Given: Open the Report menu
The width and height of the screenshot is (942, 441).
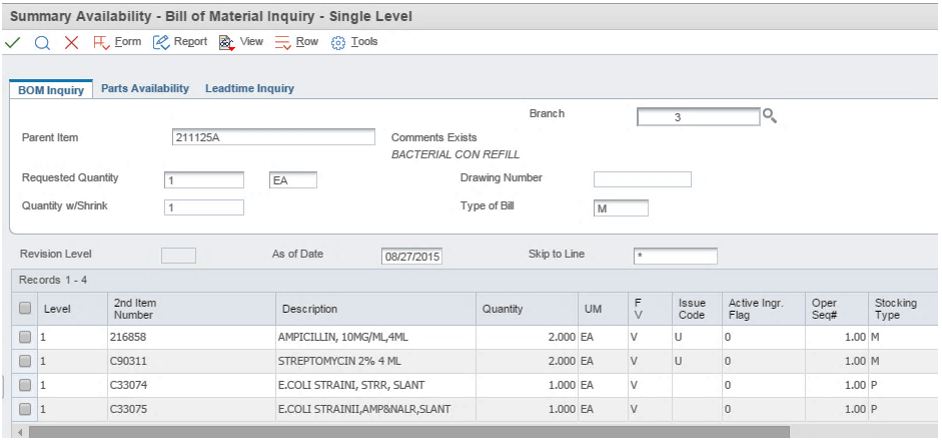Looking at the screenshot, I should [x=190, y=41].
